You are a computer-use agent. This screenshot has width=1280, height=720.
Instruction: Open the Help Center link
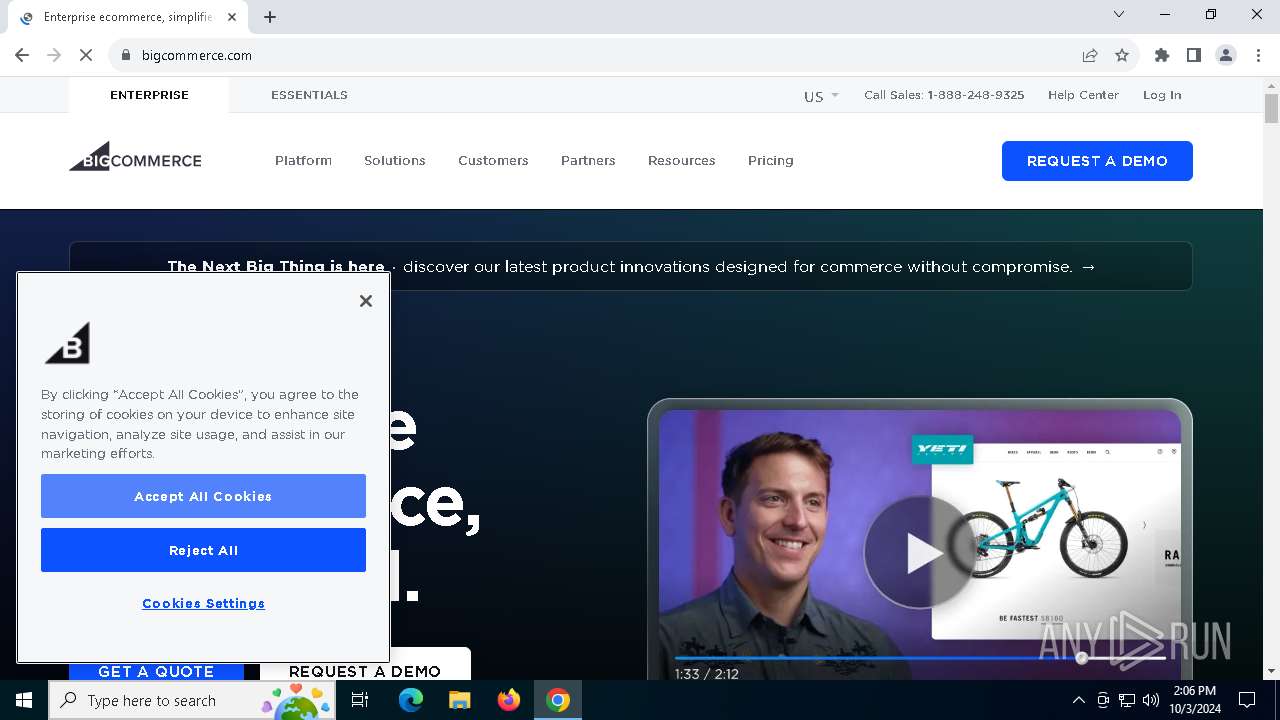[1083, 95]
